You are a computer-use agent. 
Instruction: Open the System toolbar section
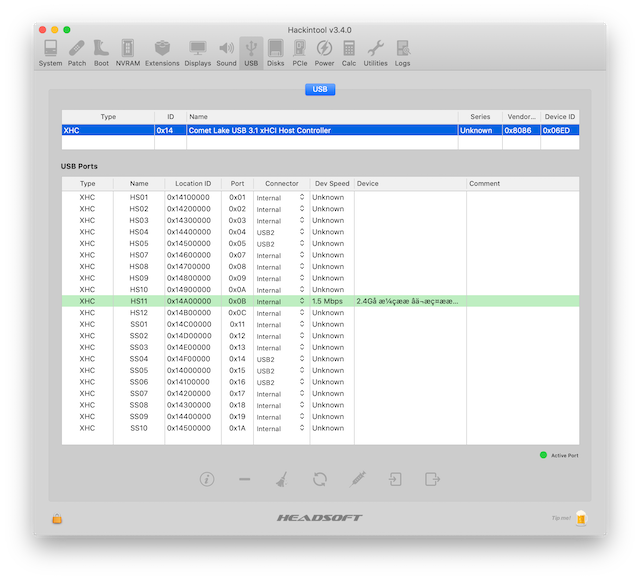[x=50, y=53]
